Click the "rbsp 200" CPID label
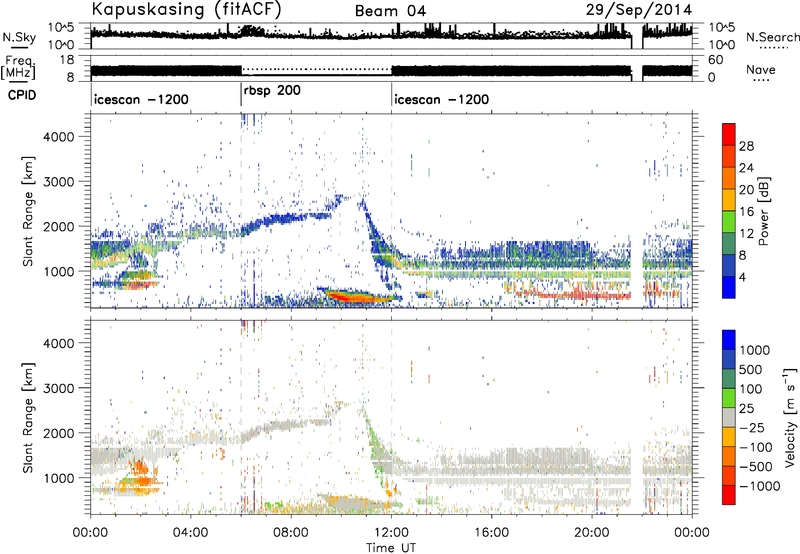 (272, 91)
